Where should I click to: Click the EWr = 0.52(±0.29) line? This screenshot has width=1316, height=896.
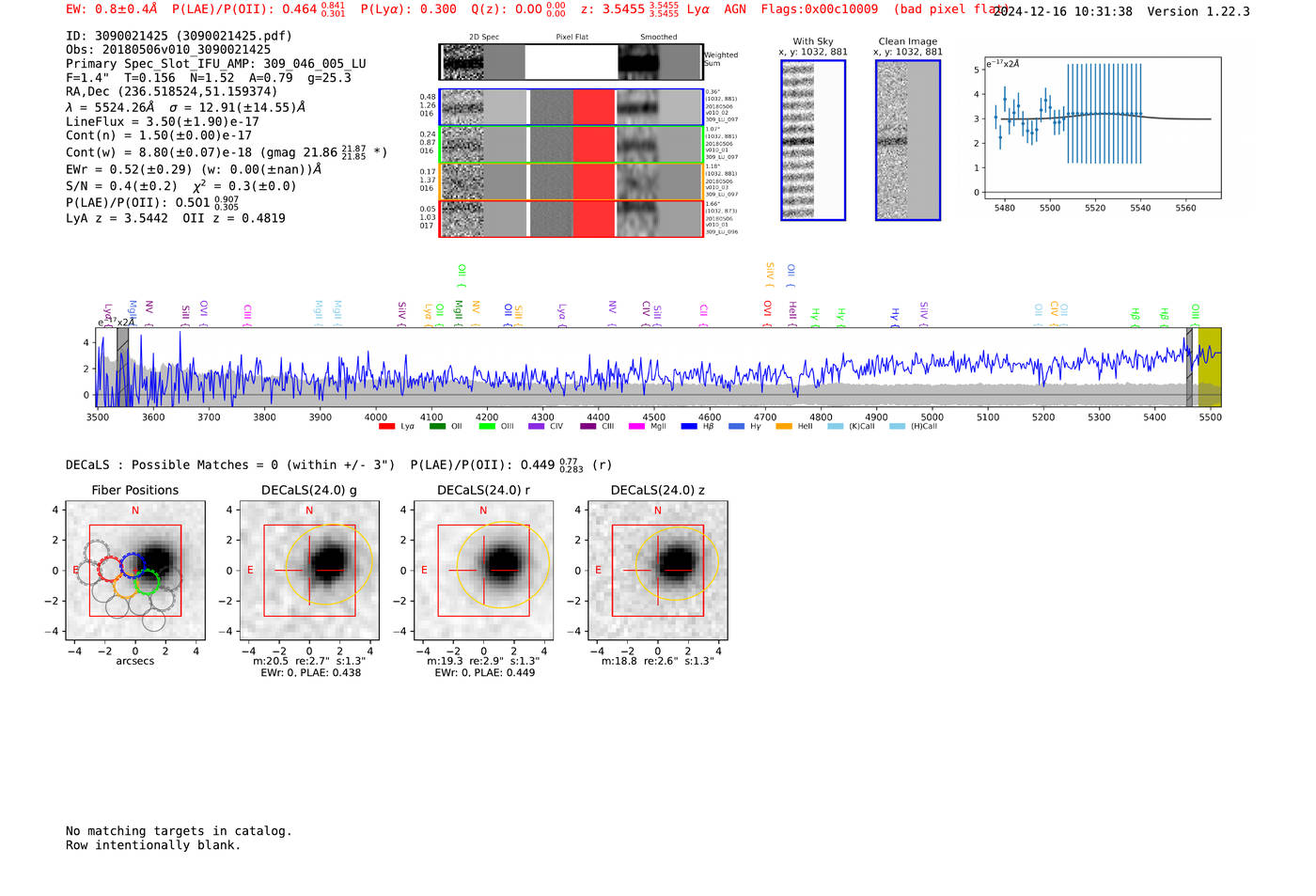click(194, 169)
